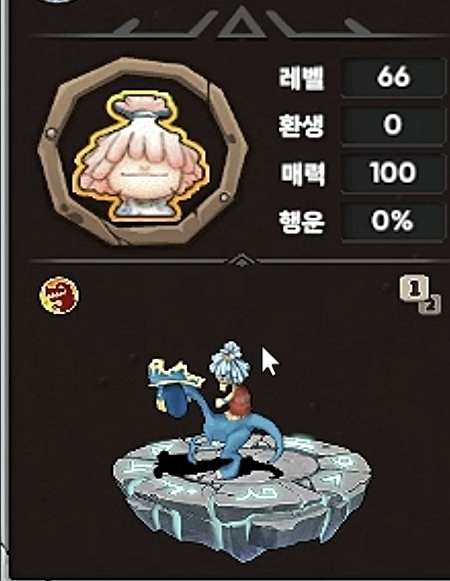Click the 매력 value field showing 100
Screen dimensions: 450x581
393,173
